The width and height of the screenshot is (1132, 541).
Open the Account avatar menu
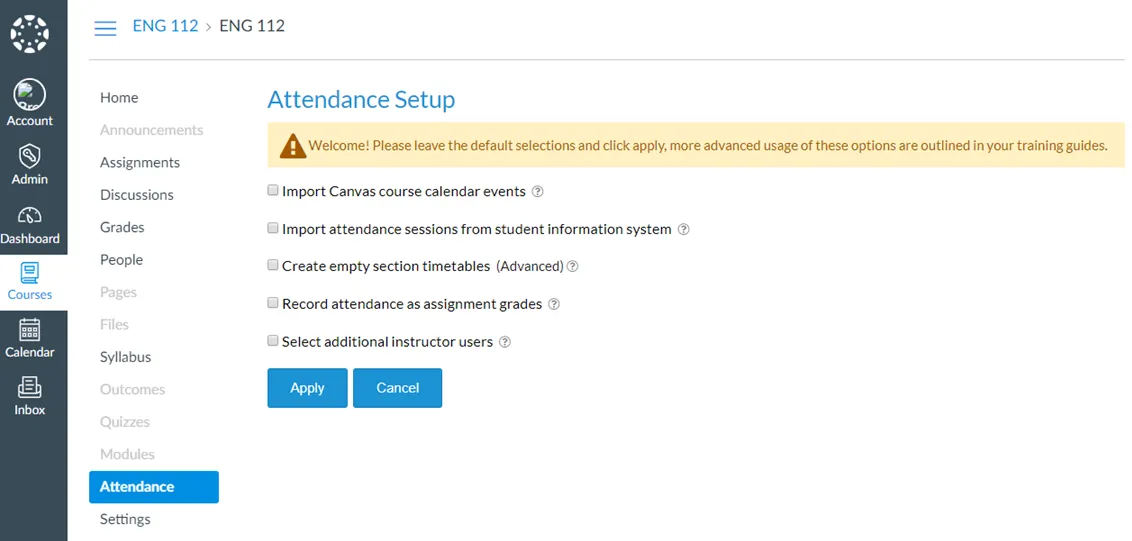(x=30, y=95)
